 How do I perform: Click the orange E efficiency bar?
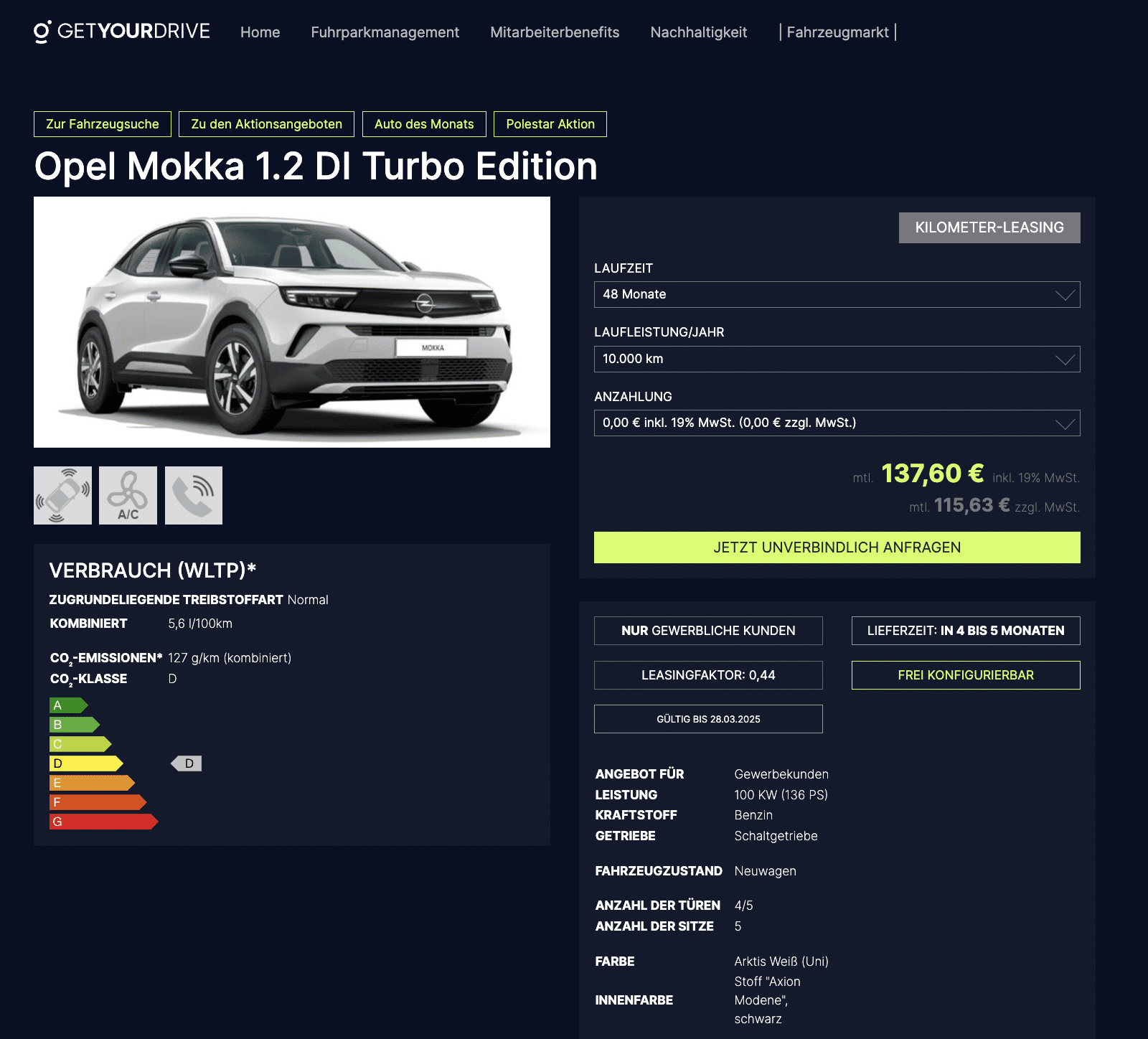92,783
